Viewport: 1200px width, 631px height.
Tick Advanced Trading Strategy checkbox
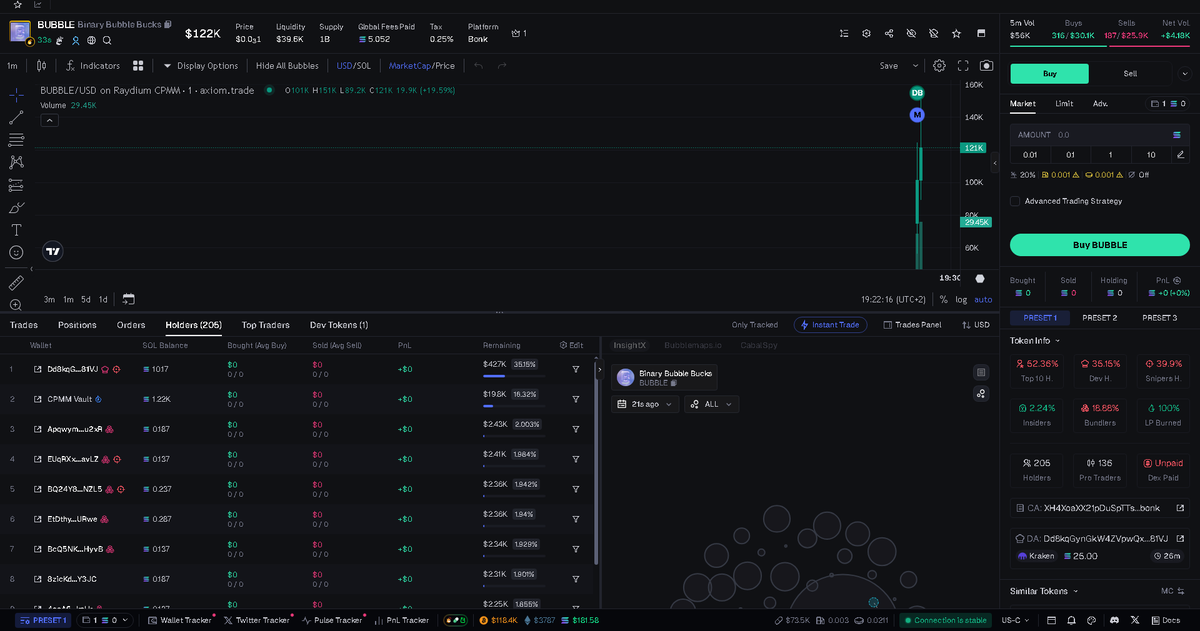pyautogui.click(x=1015, y=201)
